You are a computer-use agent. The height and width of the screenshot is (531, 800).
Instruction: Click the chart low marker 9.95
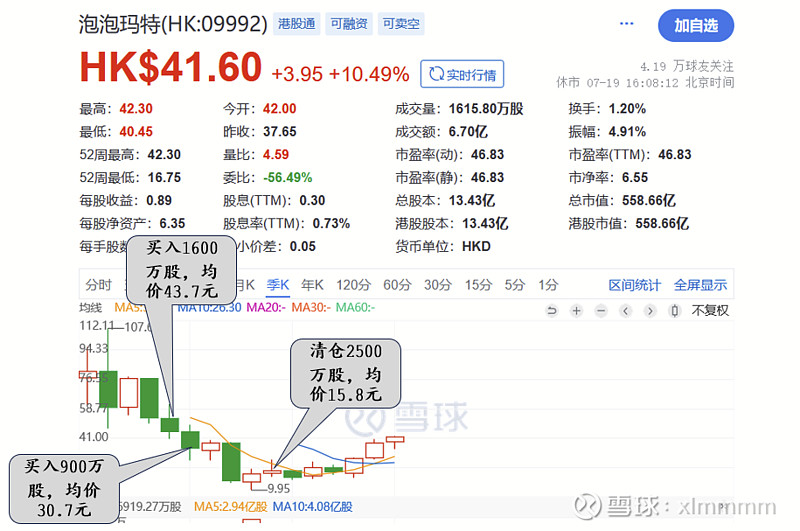coord(279,489)
